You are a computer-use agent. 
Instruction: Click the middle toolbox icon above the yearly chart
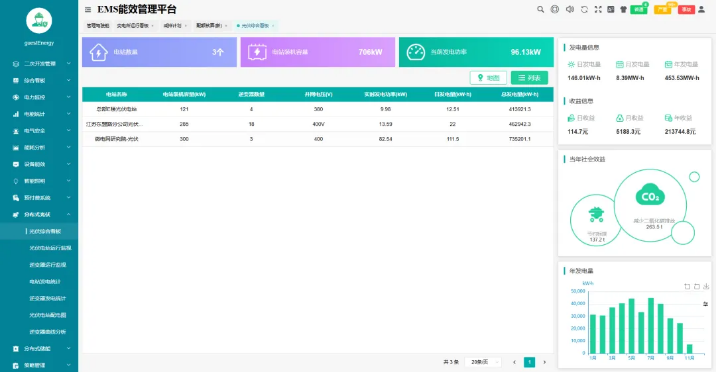[696, 287]
